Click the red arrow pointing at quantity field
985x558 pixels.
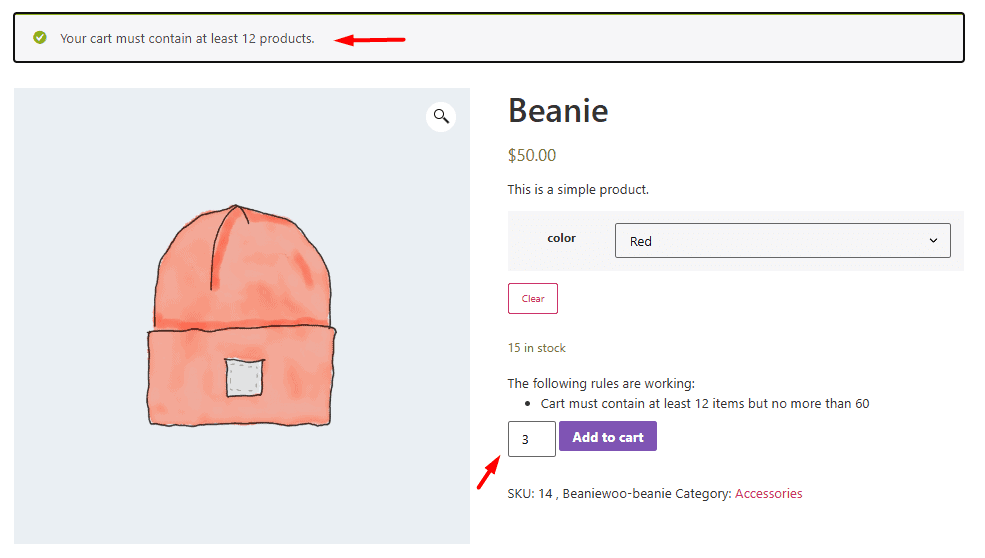tap(488, 472)
